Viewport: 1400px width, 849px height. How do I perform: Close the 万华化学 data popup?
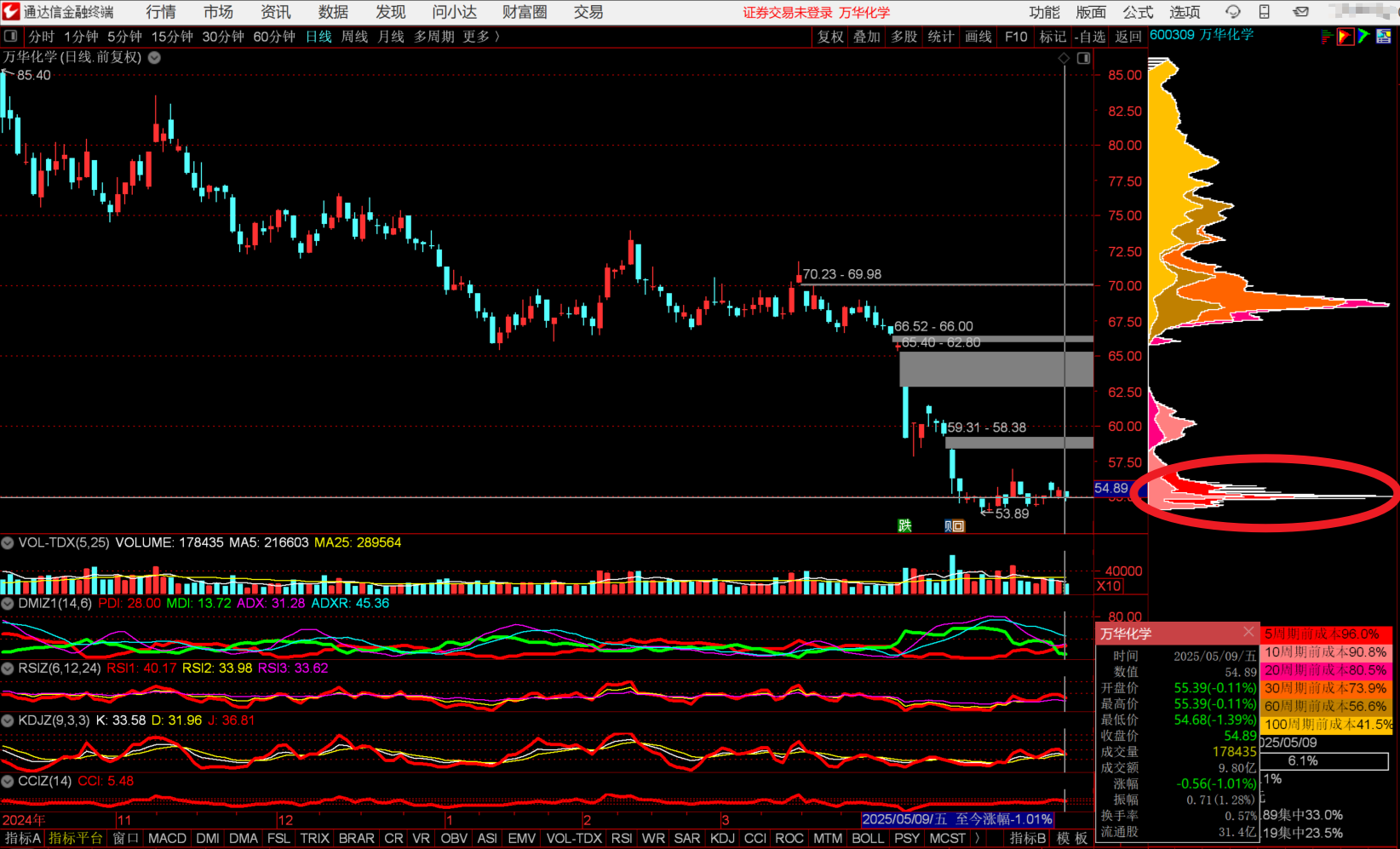coord(1248,632)
